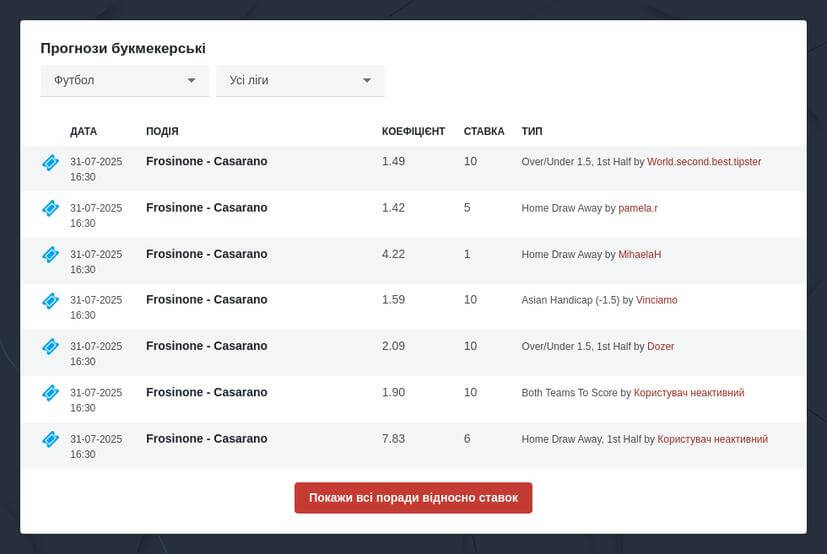Open Dozer tipster link
Image resolution: width=827 pixels, height=554 pixels.
(x=660, y=347)
